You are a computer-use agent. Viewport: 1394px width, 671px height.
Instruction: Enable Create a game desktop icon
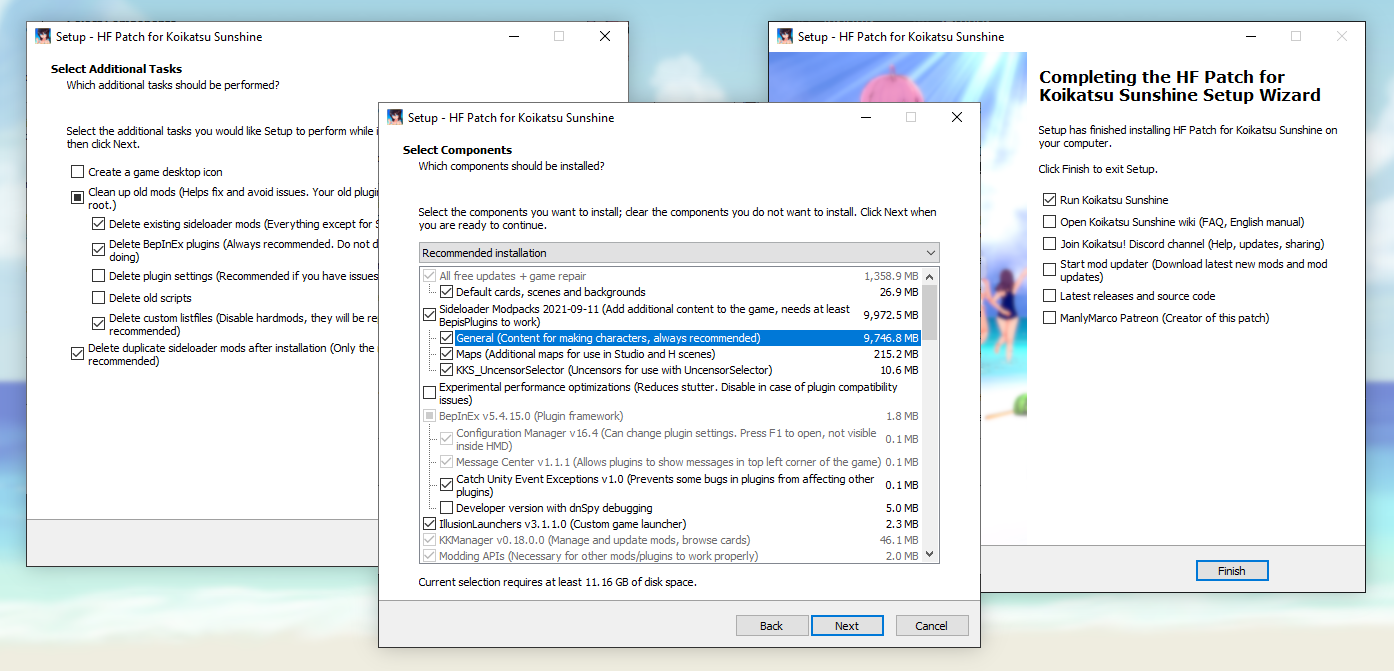[x=78, y=172]
